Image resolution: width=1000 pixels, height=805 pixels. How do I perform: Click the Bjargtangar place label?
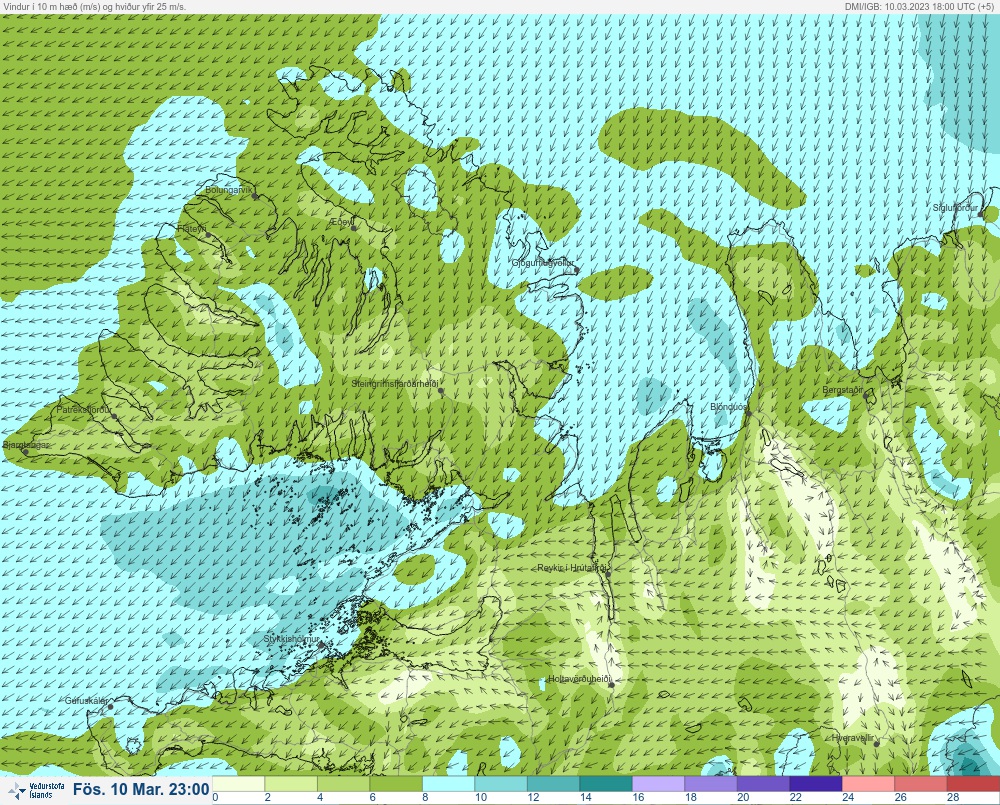(26, 444)
